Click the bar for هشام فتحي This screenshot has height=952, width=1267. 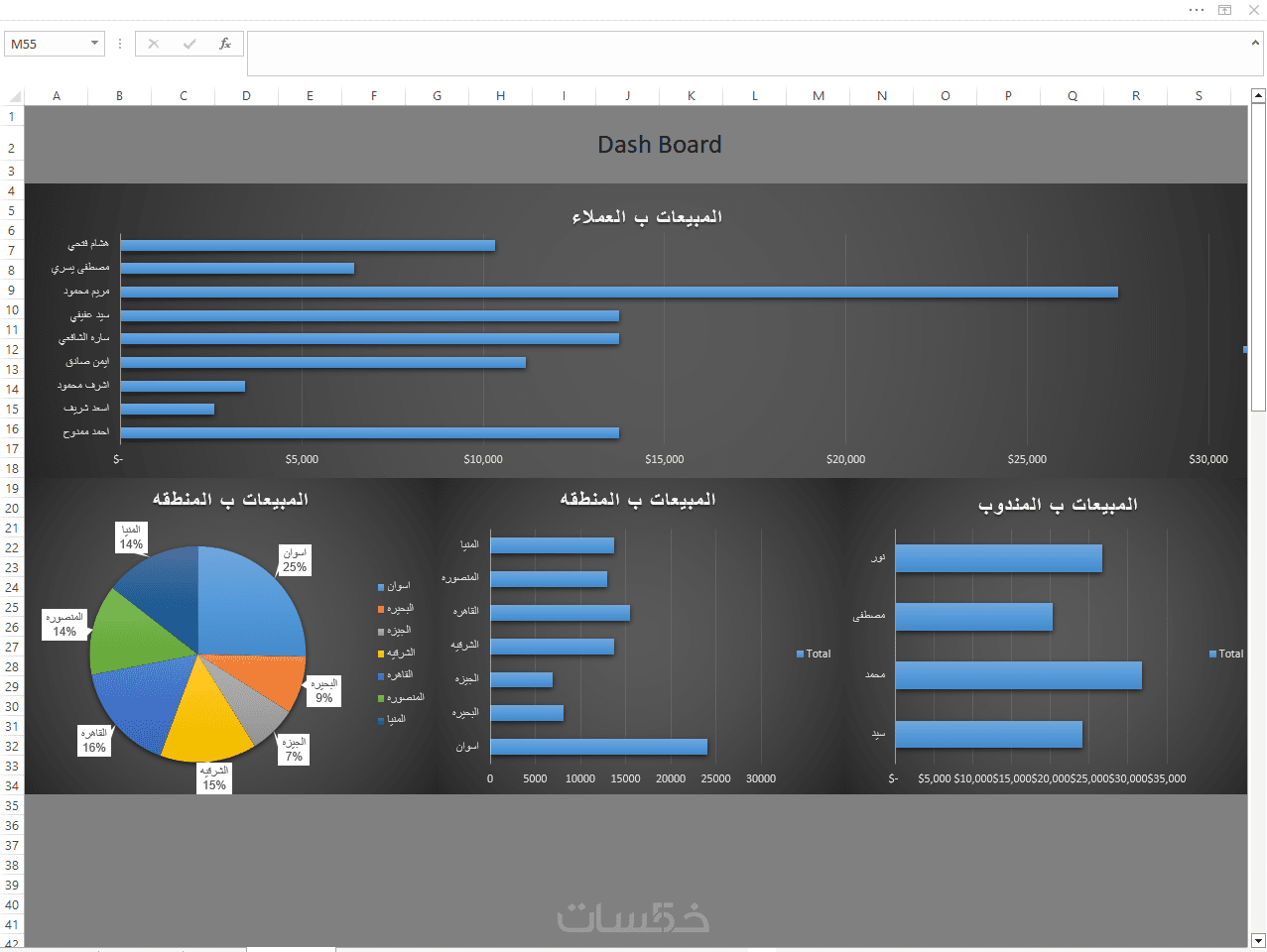click(308, 246)
